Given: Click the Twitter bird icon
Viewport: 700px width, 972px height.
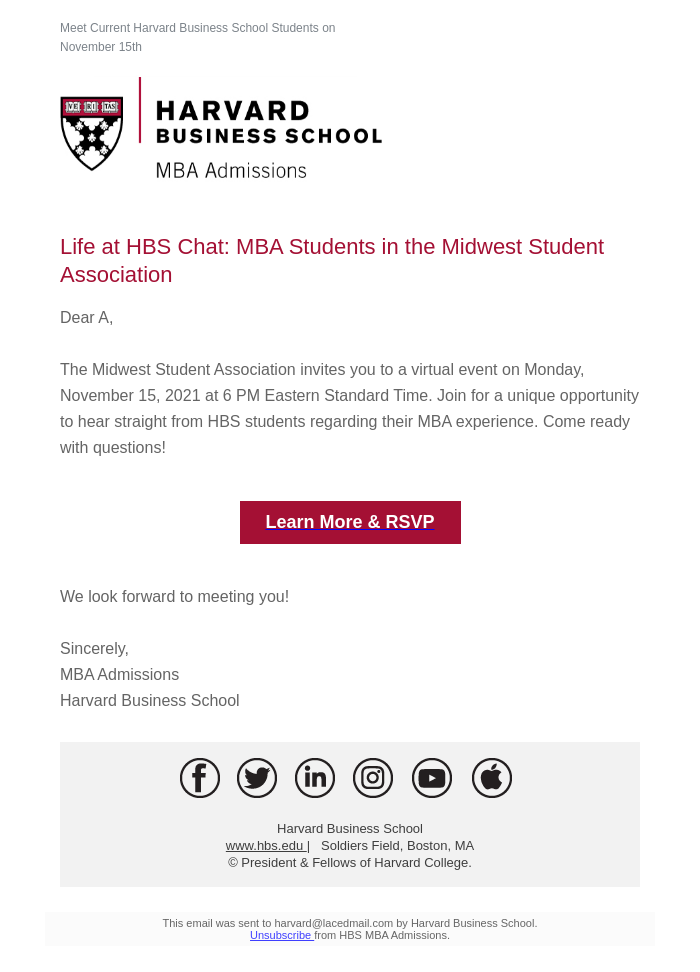Looking at the screenshot, I should pyautogui.click(x=257, y=778).
